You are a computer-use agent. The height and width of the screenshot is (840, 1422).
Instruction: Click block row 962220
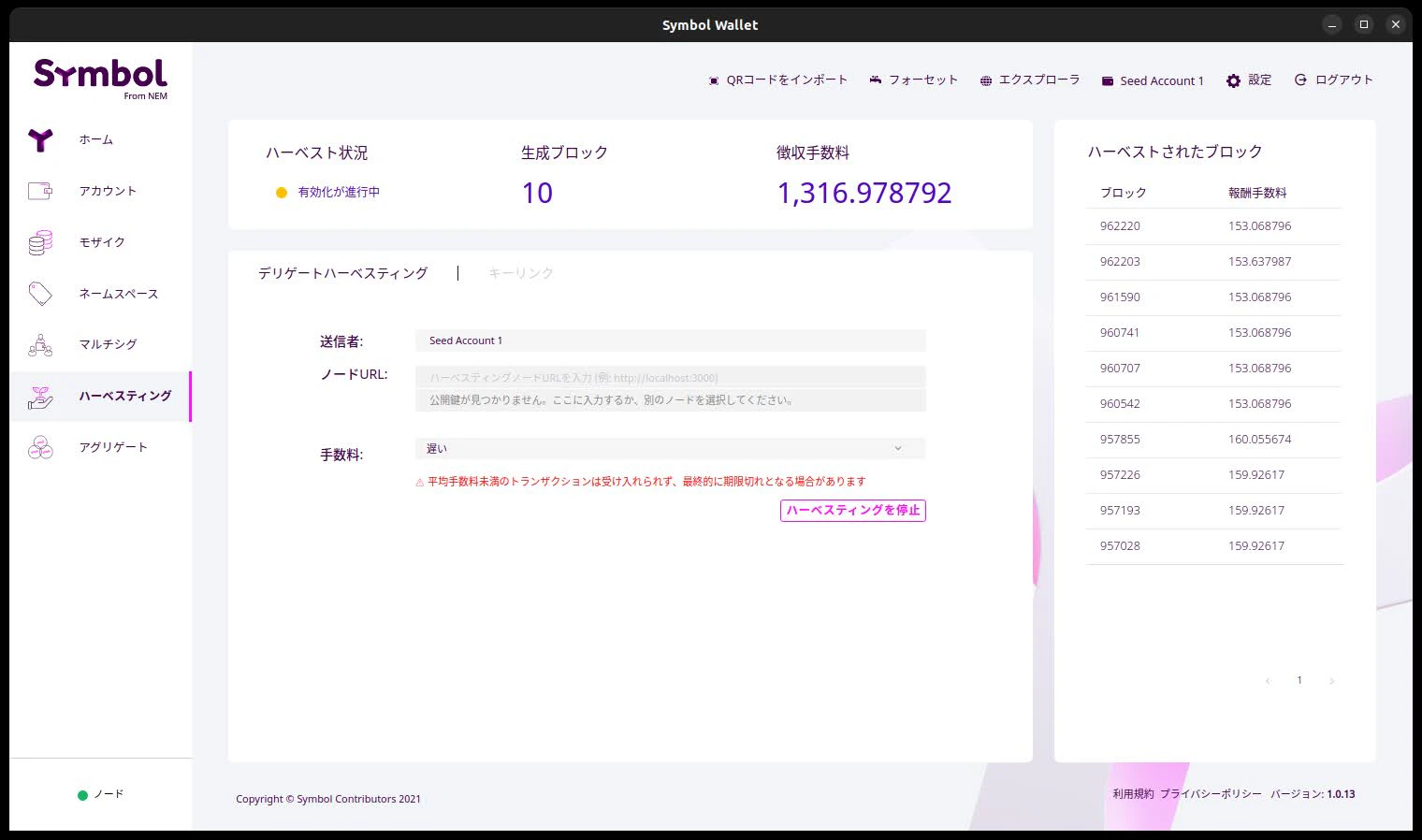(1213, 226)
